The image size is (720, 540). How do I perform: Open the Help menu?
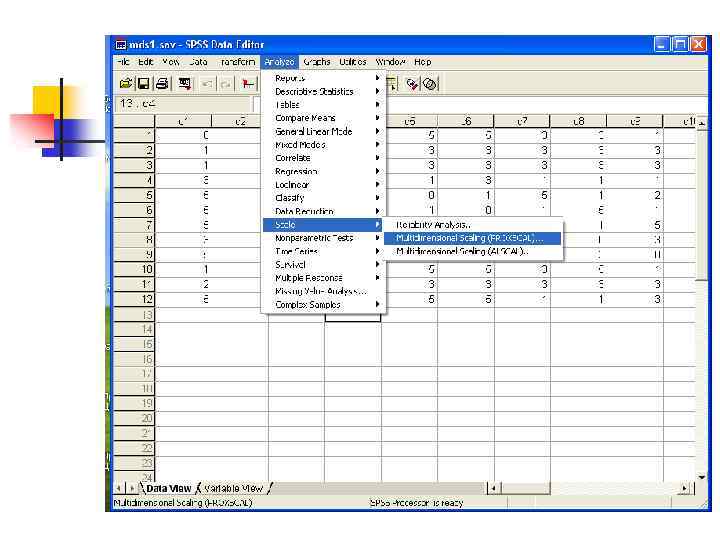422,62
